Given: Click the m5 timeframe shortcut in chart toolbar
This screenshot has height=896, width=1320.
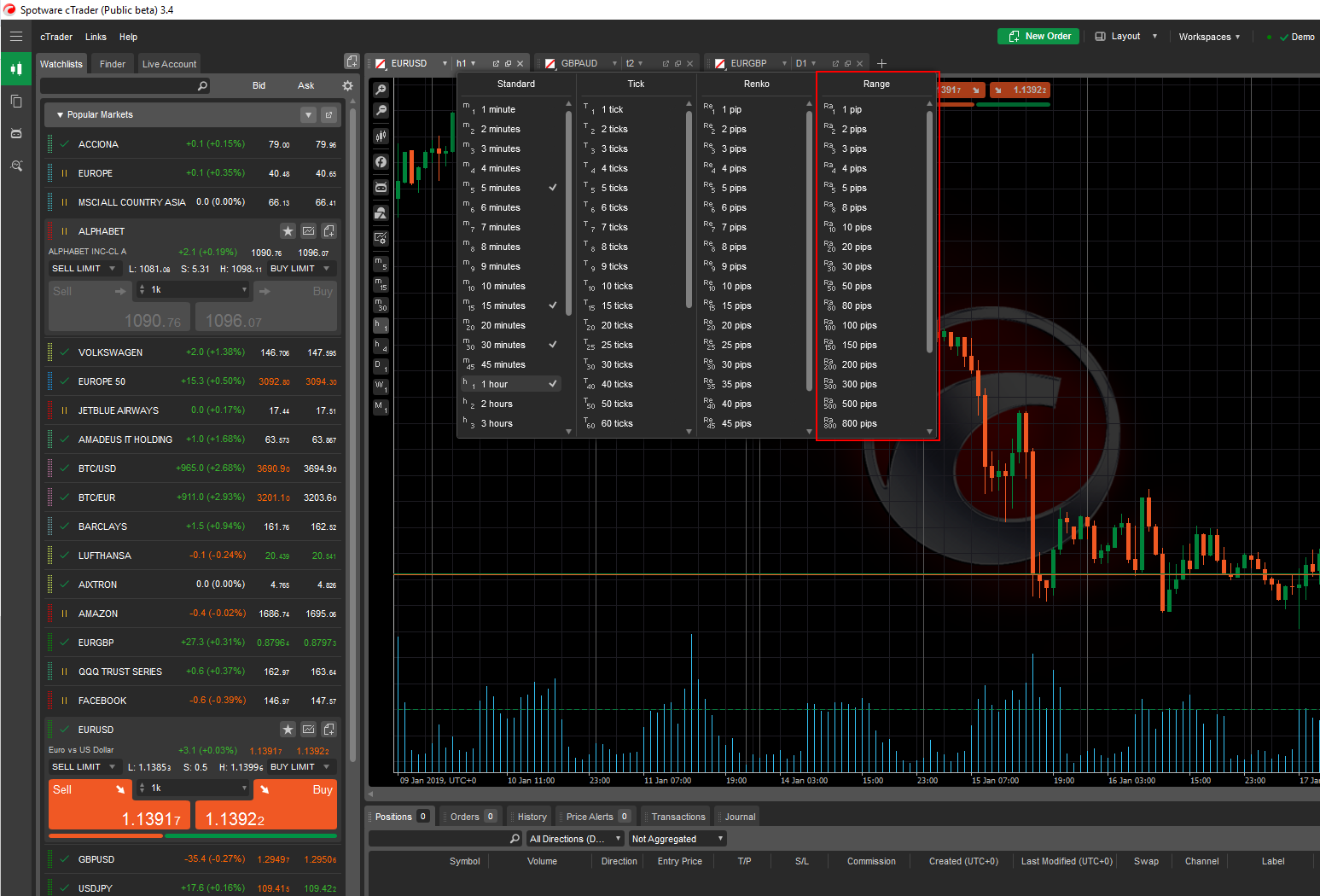Looking at the screenshot, I should [x=381, y=264].
